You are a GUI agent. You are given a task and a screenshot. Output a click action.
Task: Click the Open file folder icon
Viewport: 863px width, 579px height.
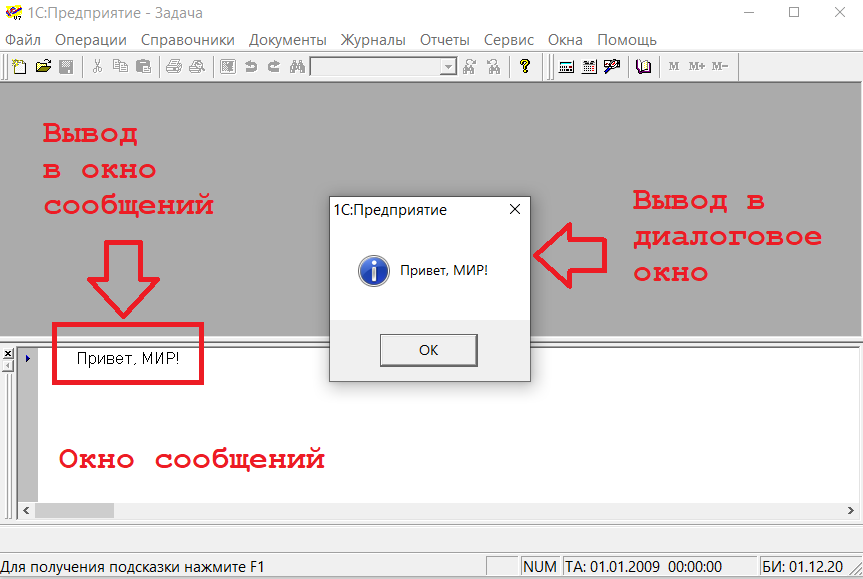(43, 67)
